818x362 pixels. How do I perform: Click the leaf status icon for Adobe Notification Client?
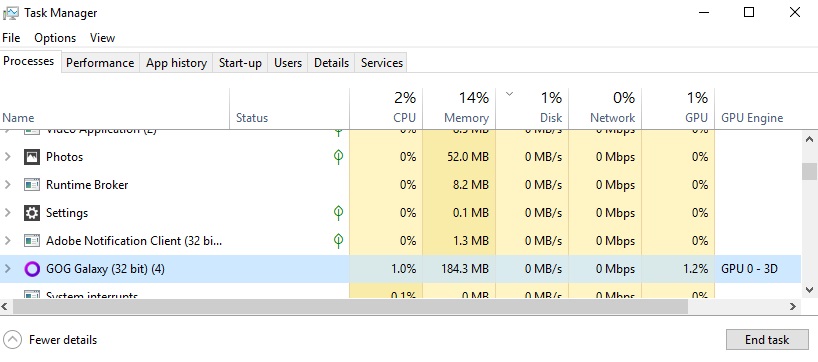click(x=338, y=240)
